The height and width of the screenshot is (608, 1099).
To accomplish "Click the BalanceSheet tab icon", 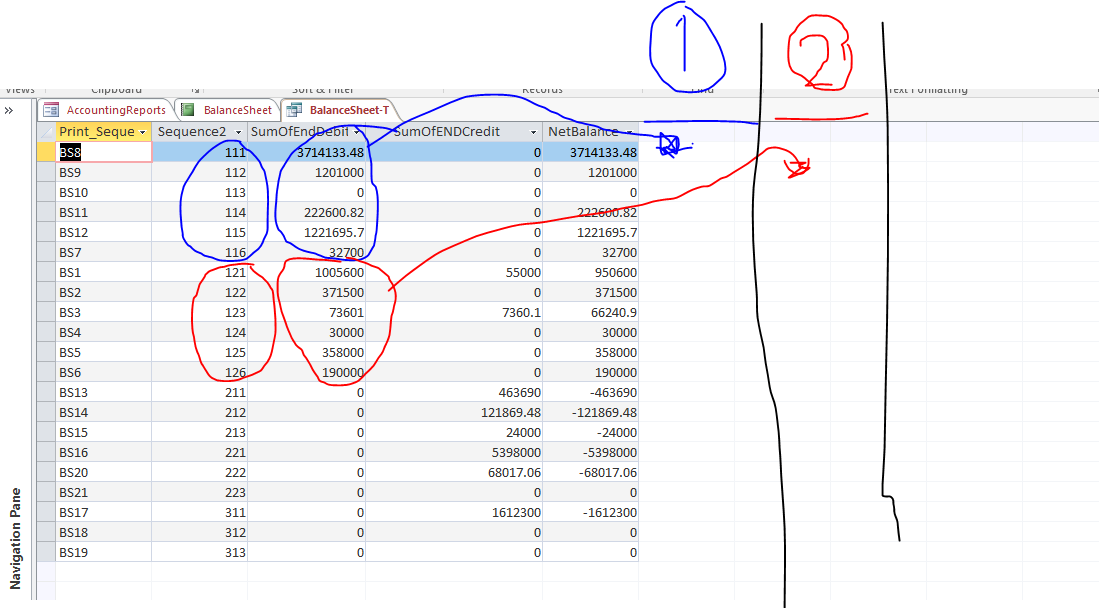I will [188, 110].
